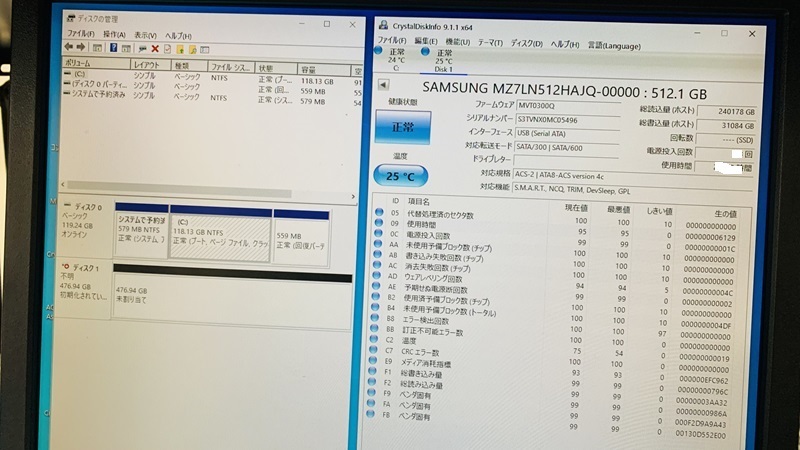Click the ファームウェア field MVT0300Q
This screenshot has width=800, height=450.
(x=568, y=106)
